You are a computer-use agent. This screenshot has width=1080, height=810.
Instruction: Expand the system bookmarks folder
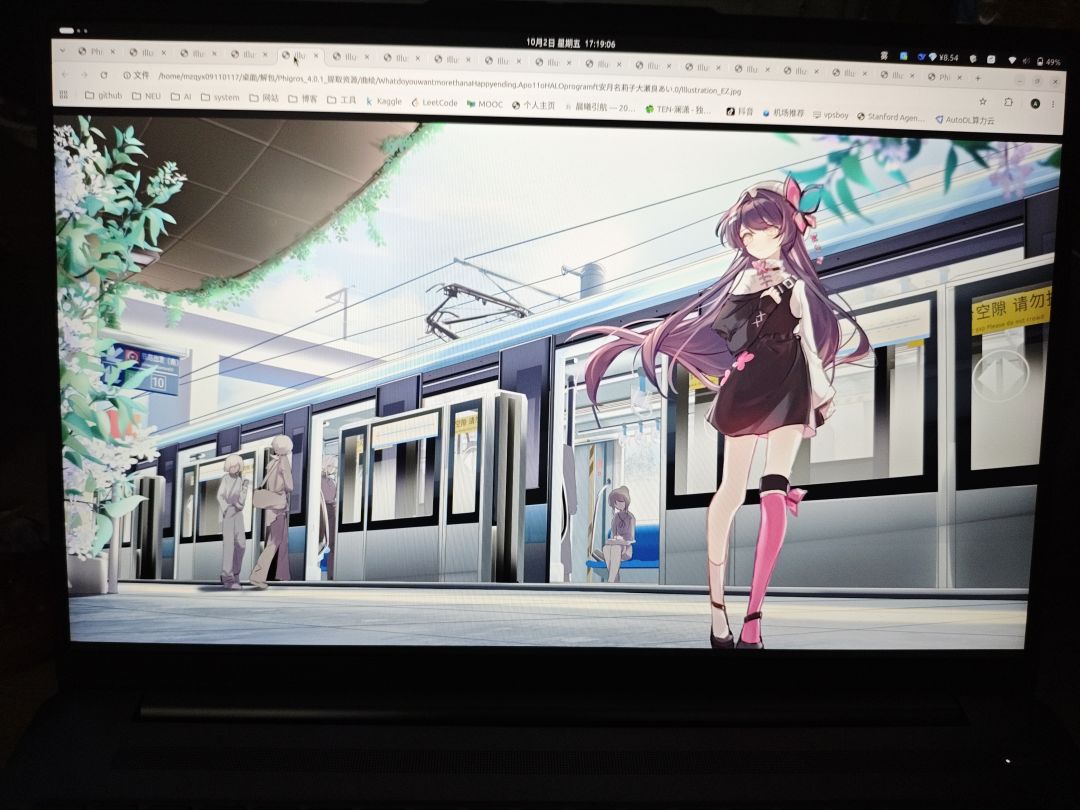click(x=220, y=98)
